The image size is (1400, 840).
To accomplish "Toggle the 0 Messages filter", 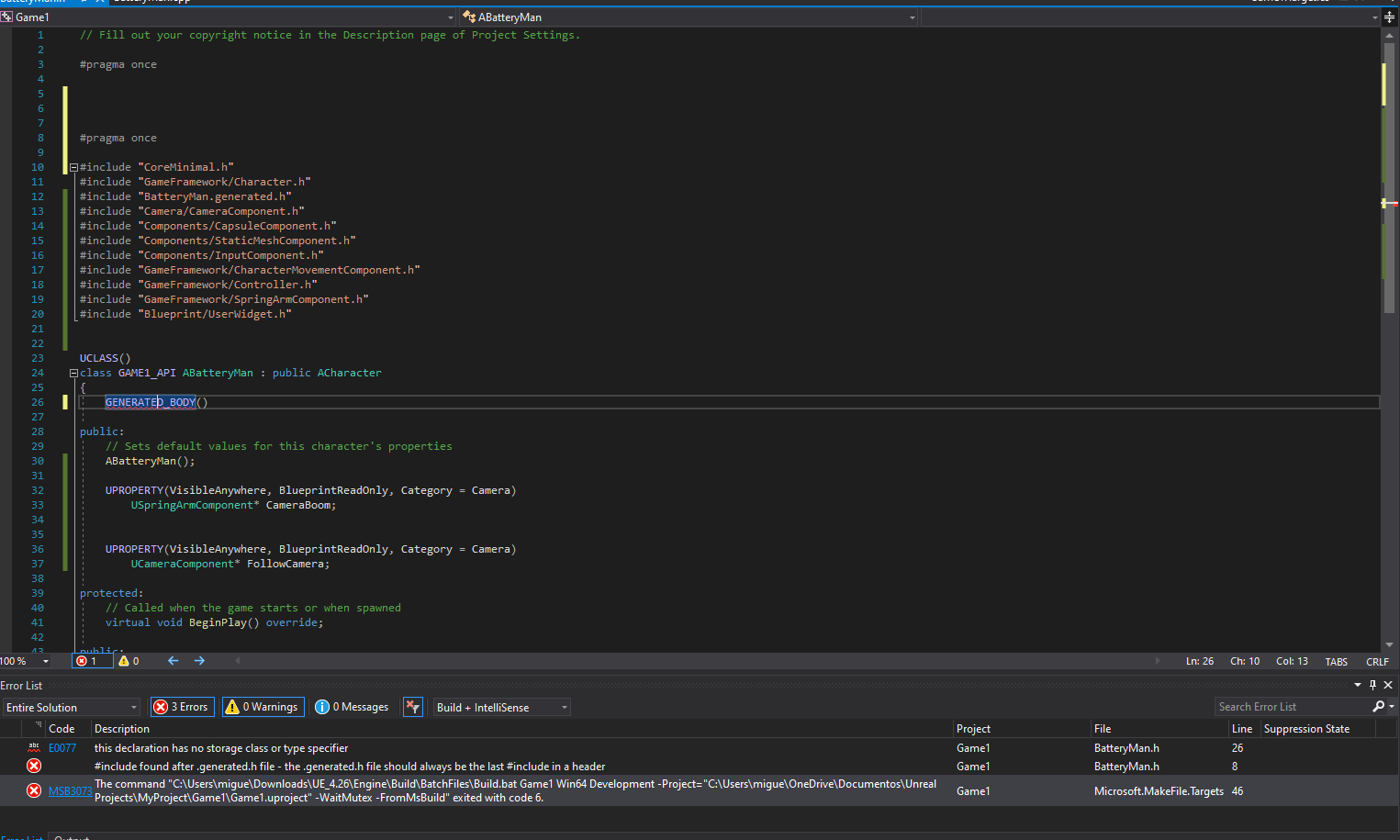I will (x=353, y=707).
